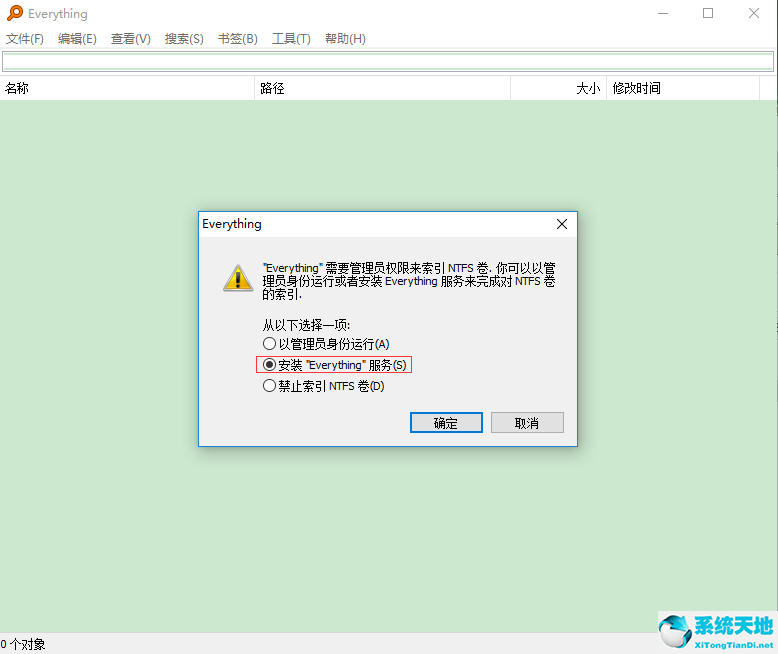Click the yellow warning triangle icon
Image resolution: width=778 pixels, height=654 pixels.
click(238, 278)
